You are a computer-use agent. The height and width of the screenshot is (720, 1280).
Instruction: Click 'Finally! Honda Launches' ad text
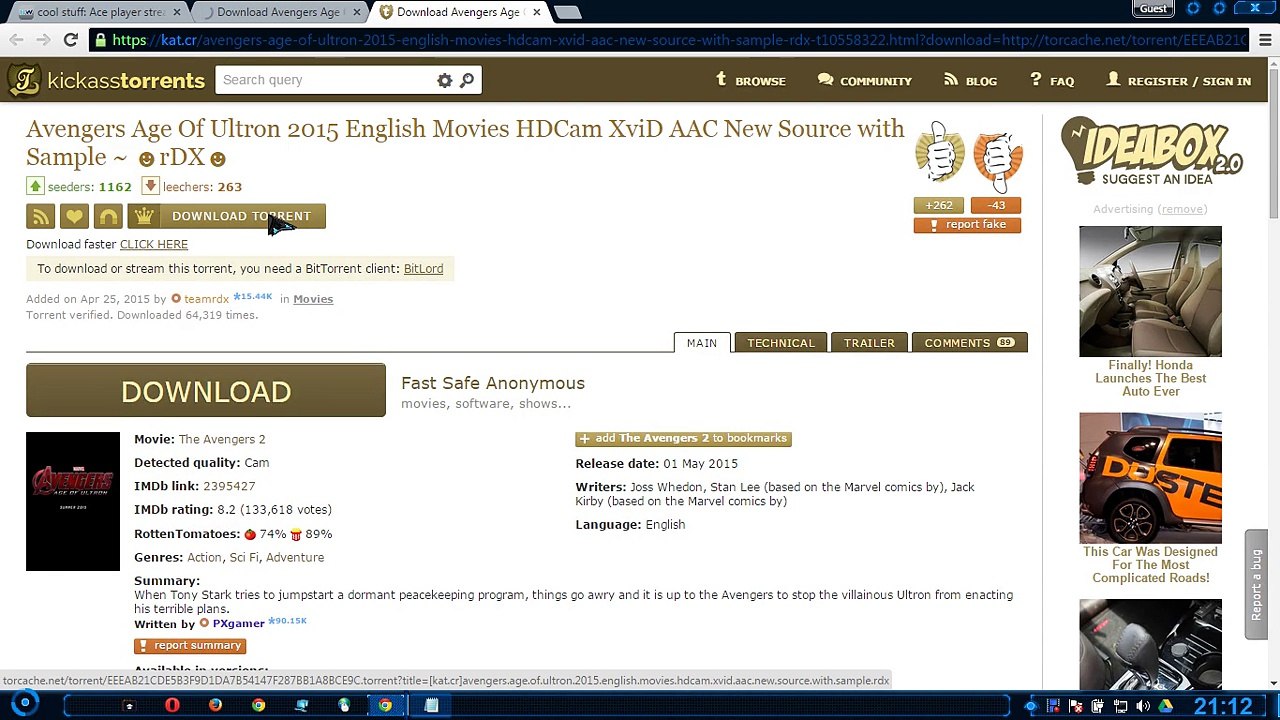pos(1150,378)
